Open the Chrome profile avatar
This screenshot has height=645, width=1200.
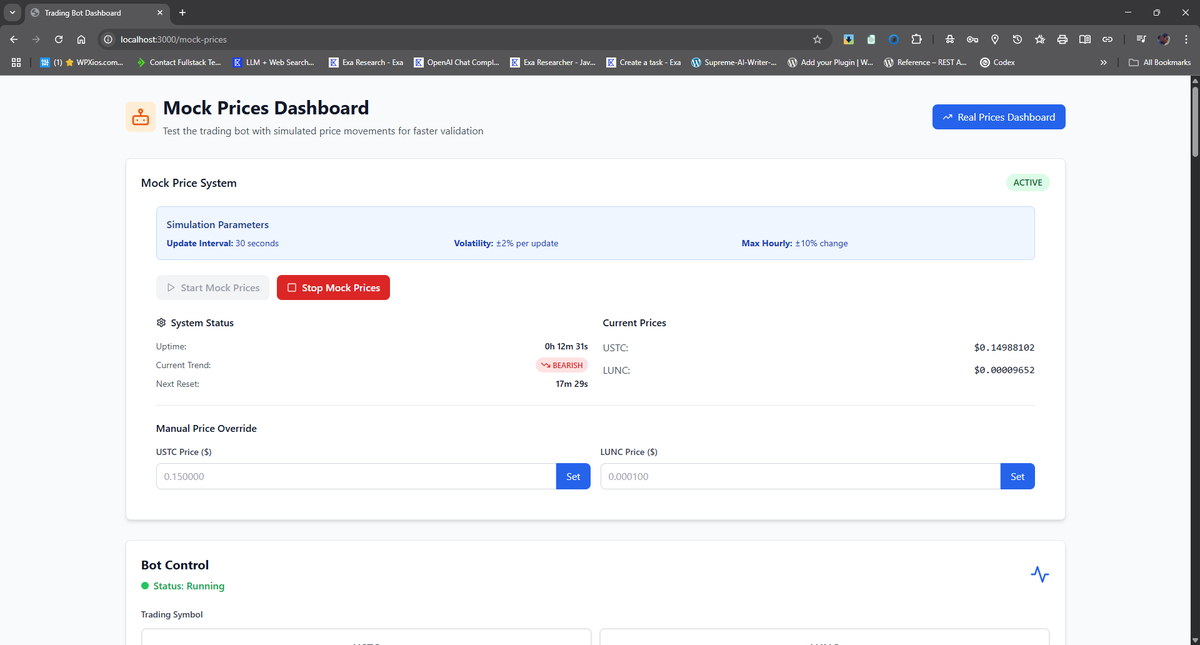1163,39
